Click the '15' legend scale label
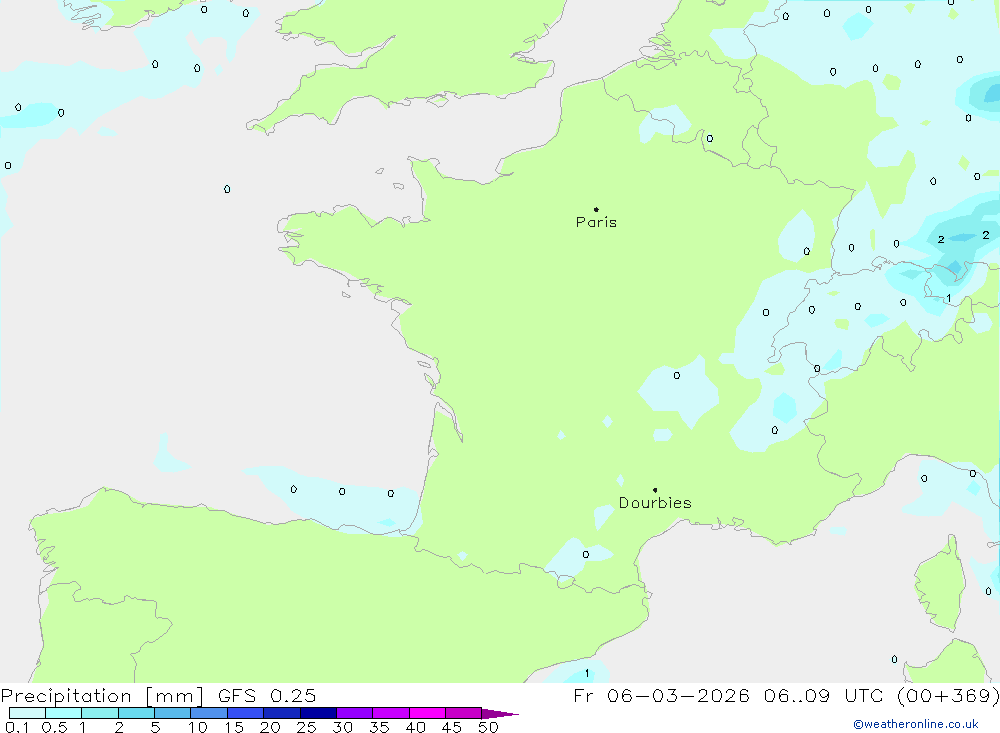This screenshot has width=1000, height=733. click(234, 727)
